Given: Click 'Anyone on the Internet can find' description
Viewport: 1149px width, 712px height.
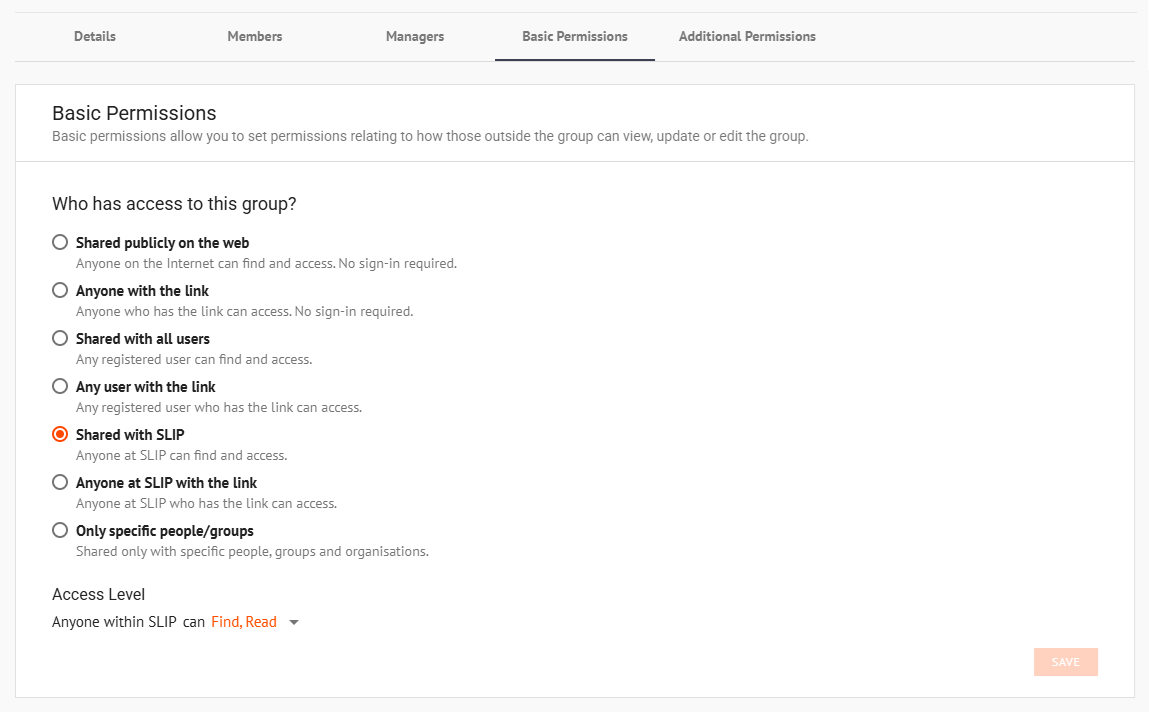Looking at the screenshot, I should coord(266,264).
